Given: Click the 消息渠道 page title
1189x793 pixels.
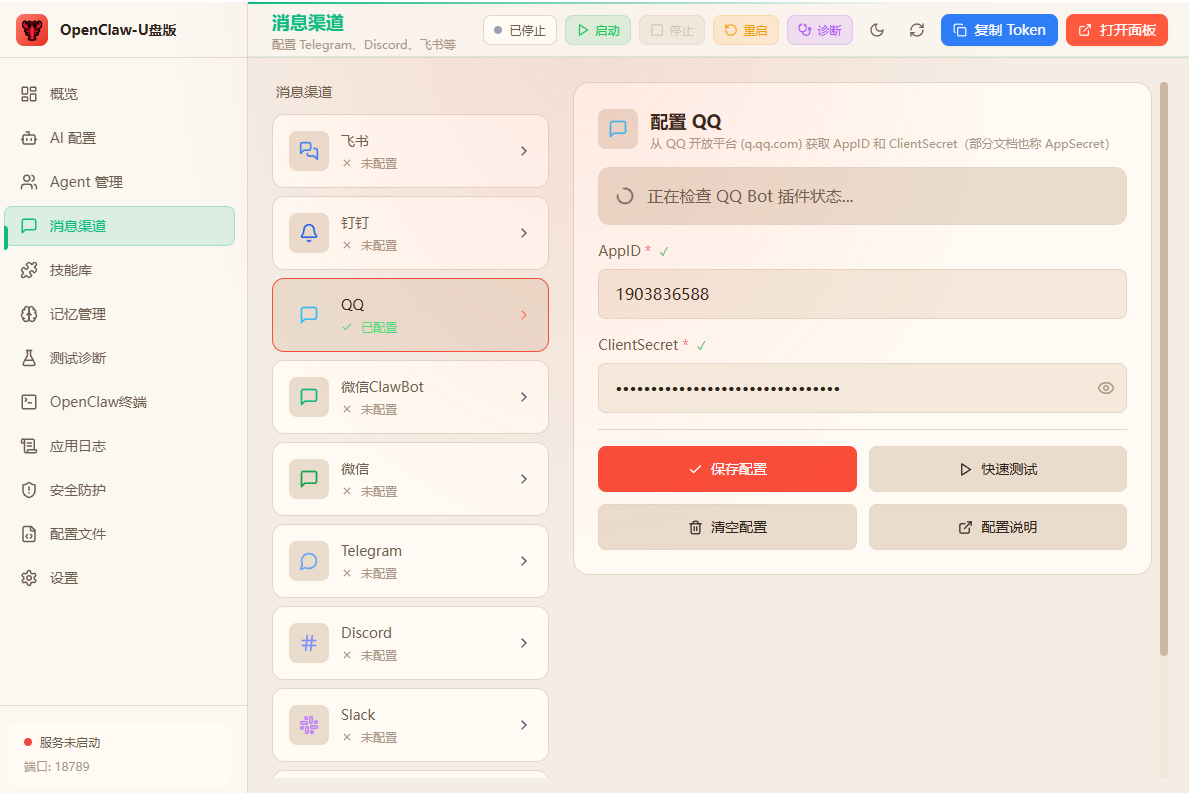Looking at the screenshot, I should 308,23.
